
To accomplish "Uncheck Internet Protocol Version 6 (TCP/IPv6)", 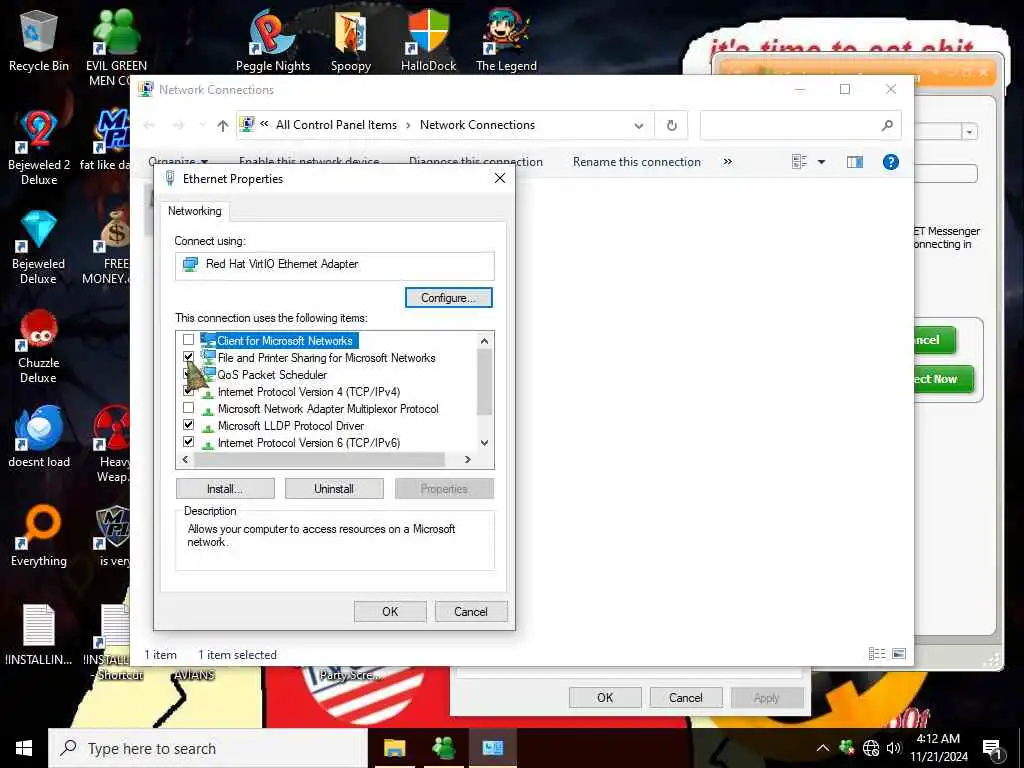I will click(189, 441).
